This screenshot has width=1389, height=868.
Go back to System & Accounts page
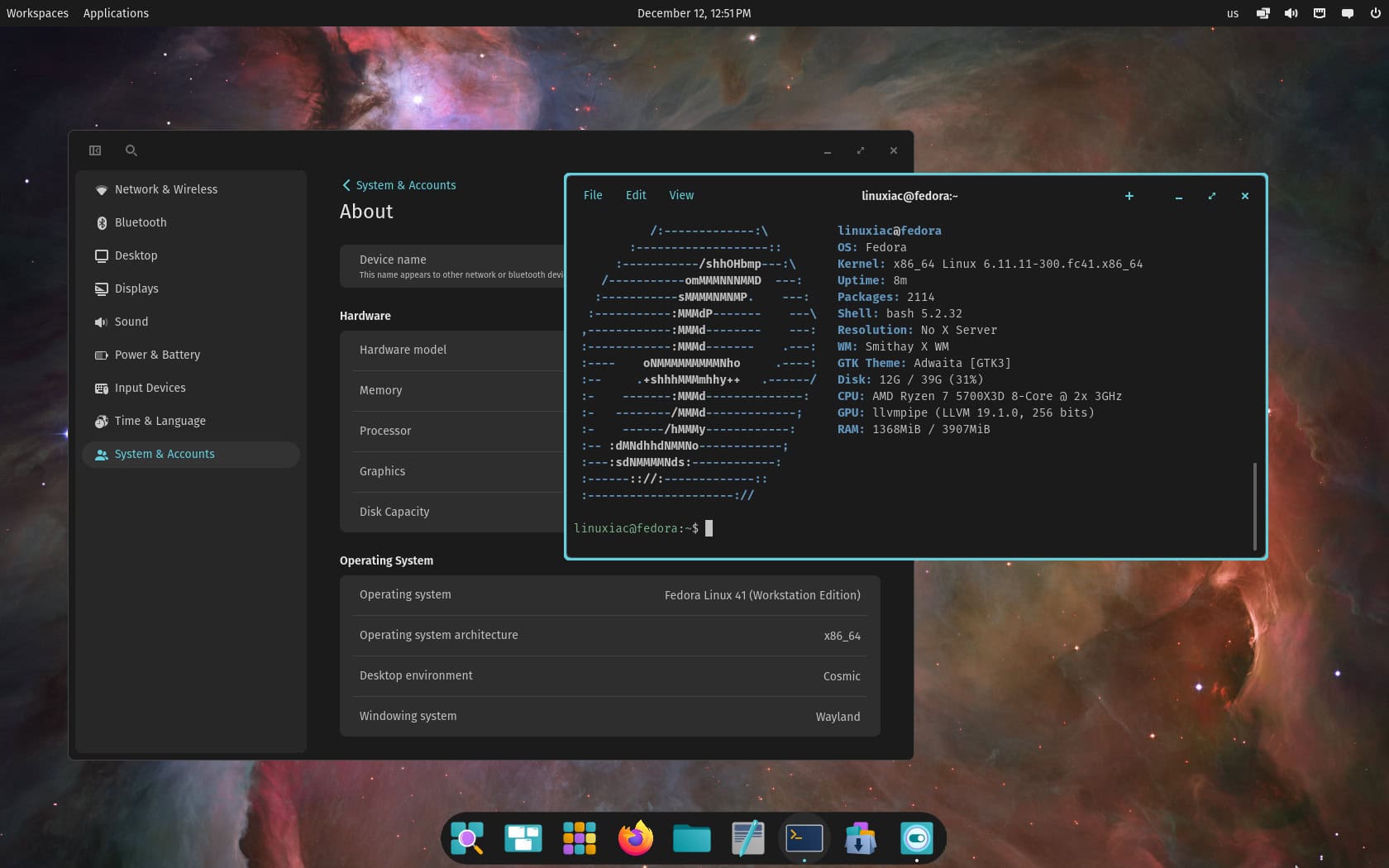point(399,185)
